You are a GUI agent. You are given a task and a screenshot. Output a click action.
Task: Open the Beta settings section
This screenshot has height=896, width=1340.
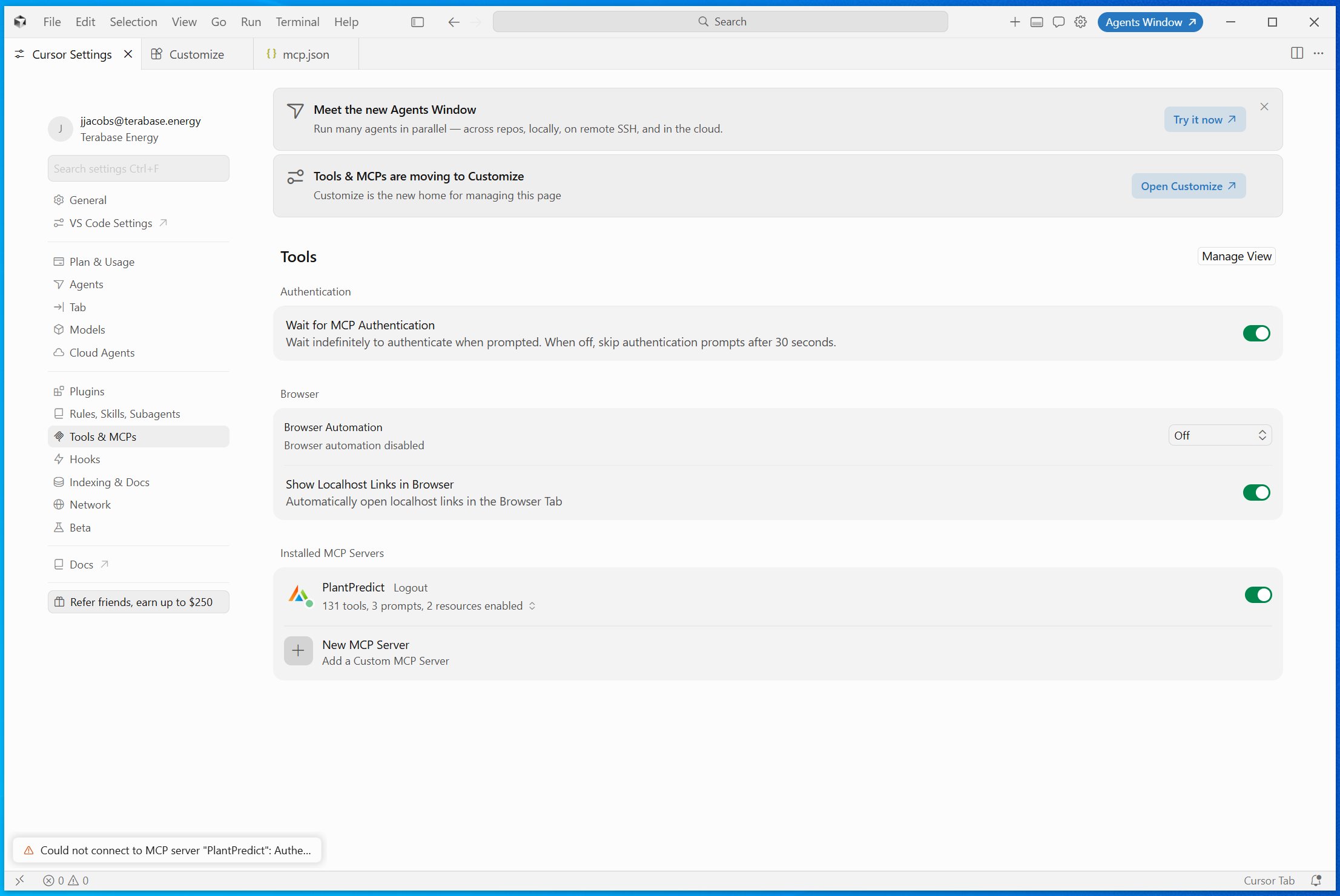(x=139, y=527)
